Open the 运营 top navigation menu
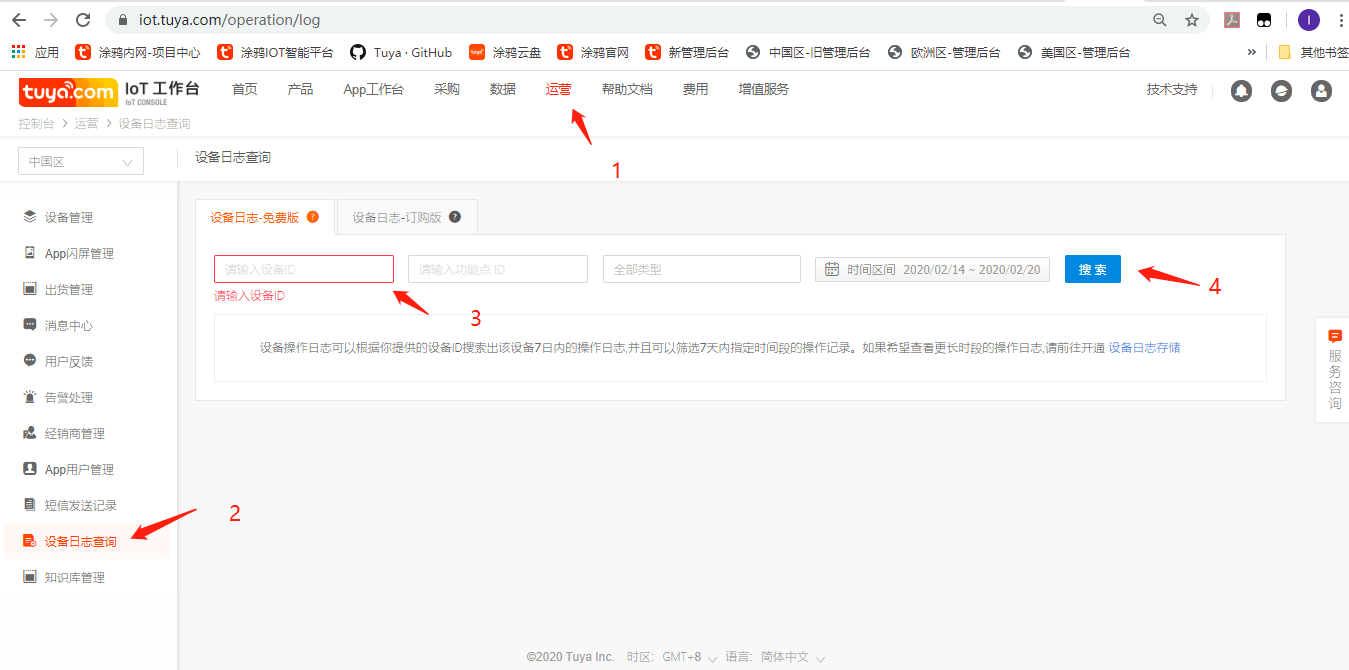 point(559,89)
